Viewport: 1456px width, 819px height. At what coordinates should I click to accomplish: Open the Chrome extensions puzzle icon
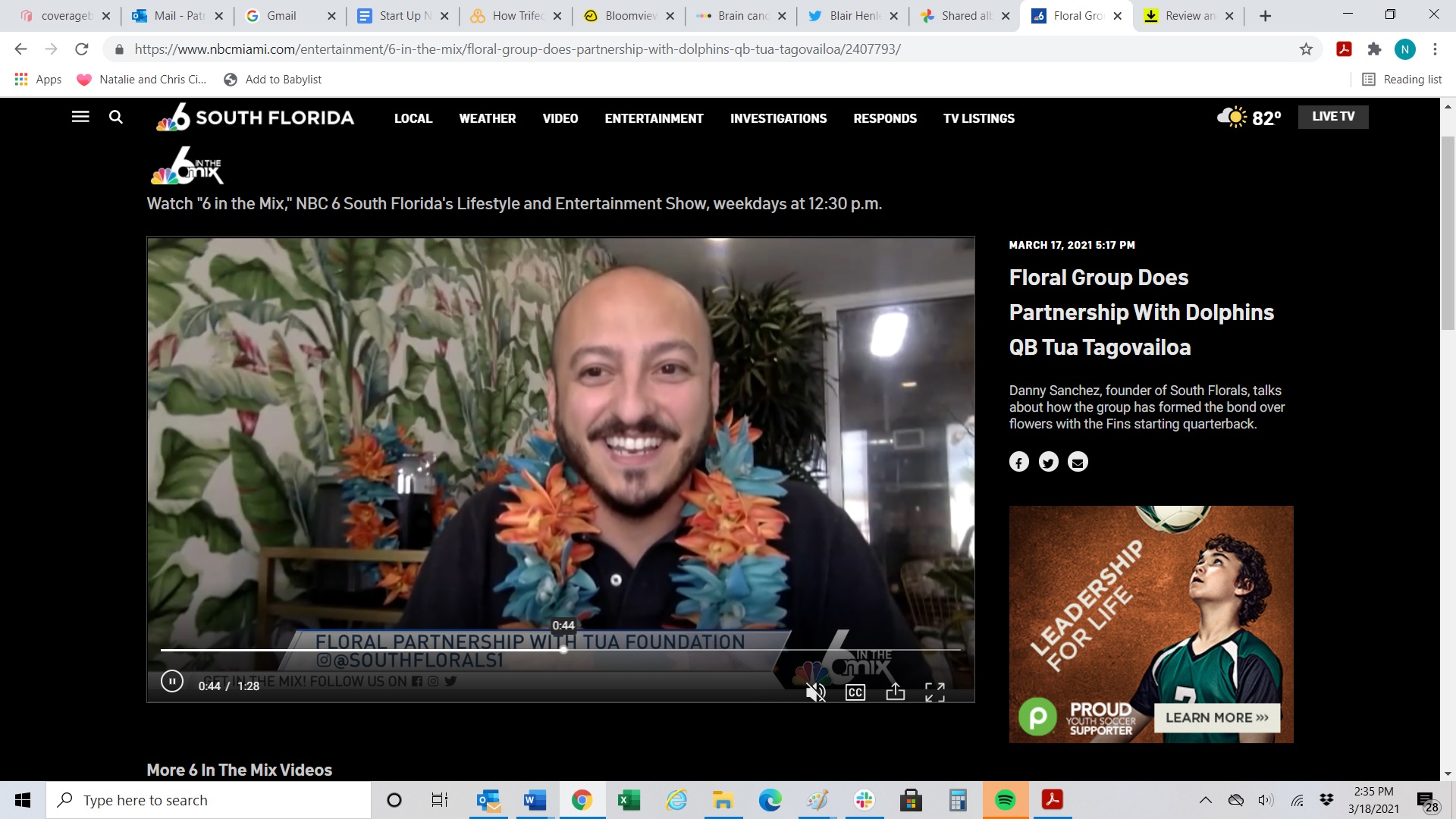pos(1374,49)
